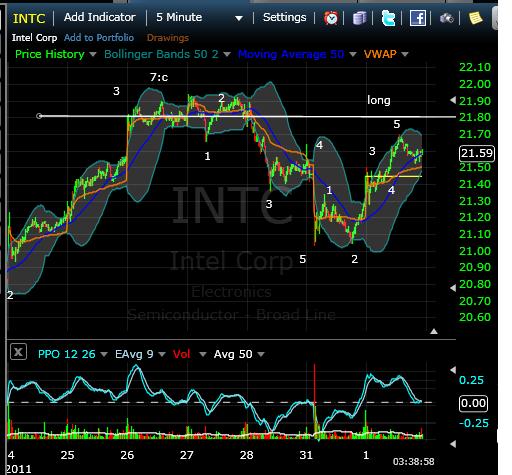Open the 5 Minute interval dropdown
This screenshot has width=512, height=475.
pyautogui.click(x=199, y=17)
